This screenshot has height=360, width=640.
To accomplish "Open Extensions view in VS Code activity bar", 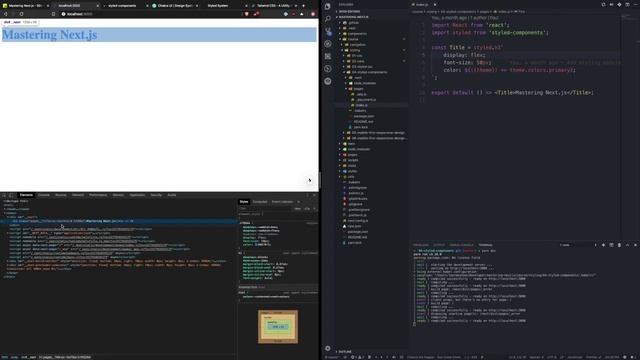I will [327, 56].
